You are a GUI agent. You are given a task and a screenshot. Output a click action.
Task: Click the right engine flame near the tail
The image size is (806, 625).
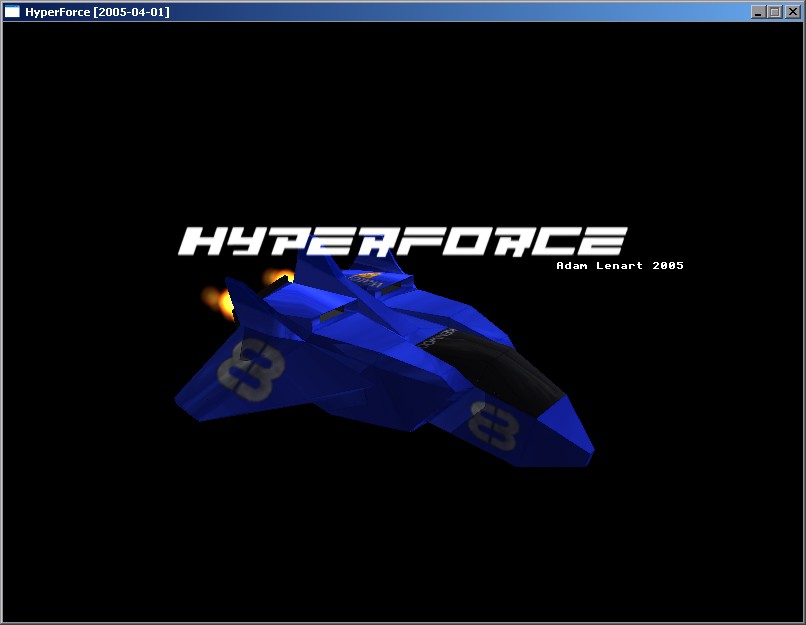274,278
